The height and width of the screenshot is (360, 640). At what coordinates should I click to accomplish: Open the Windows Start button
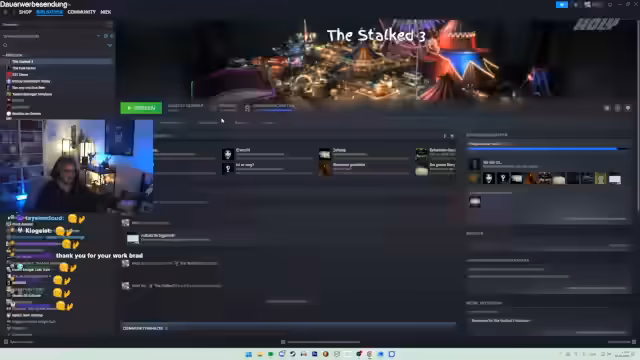coord(249,354)
